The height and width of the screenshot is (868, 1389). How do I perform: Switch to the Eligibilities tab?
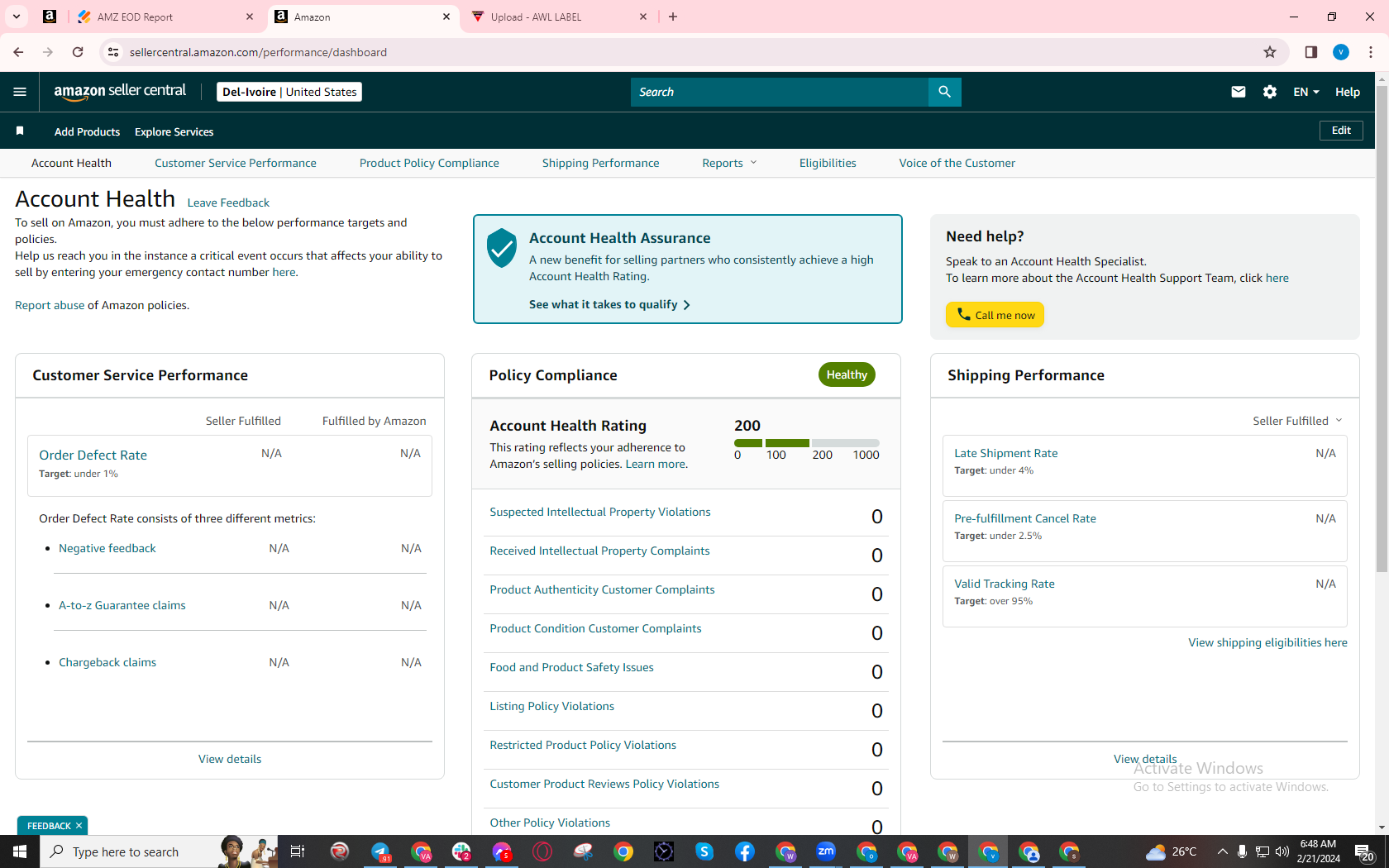click(x=828, y=163)
